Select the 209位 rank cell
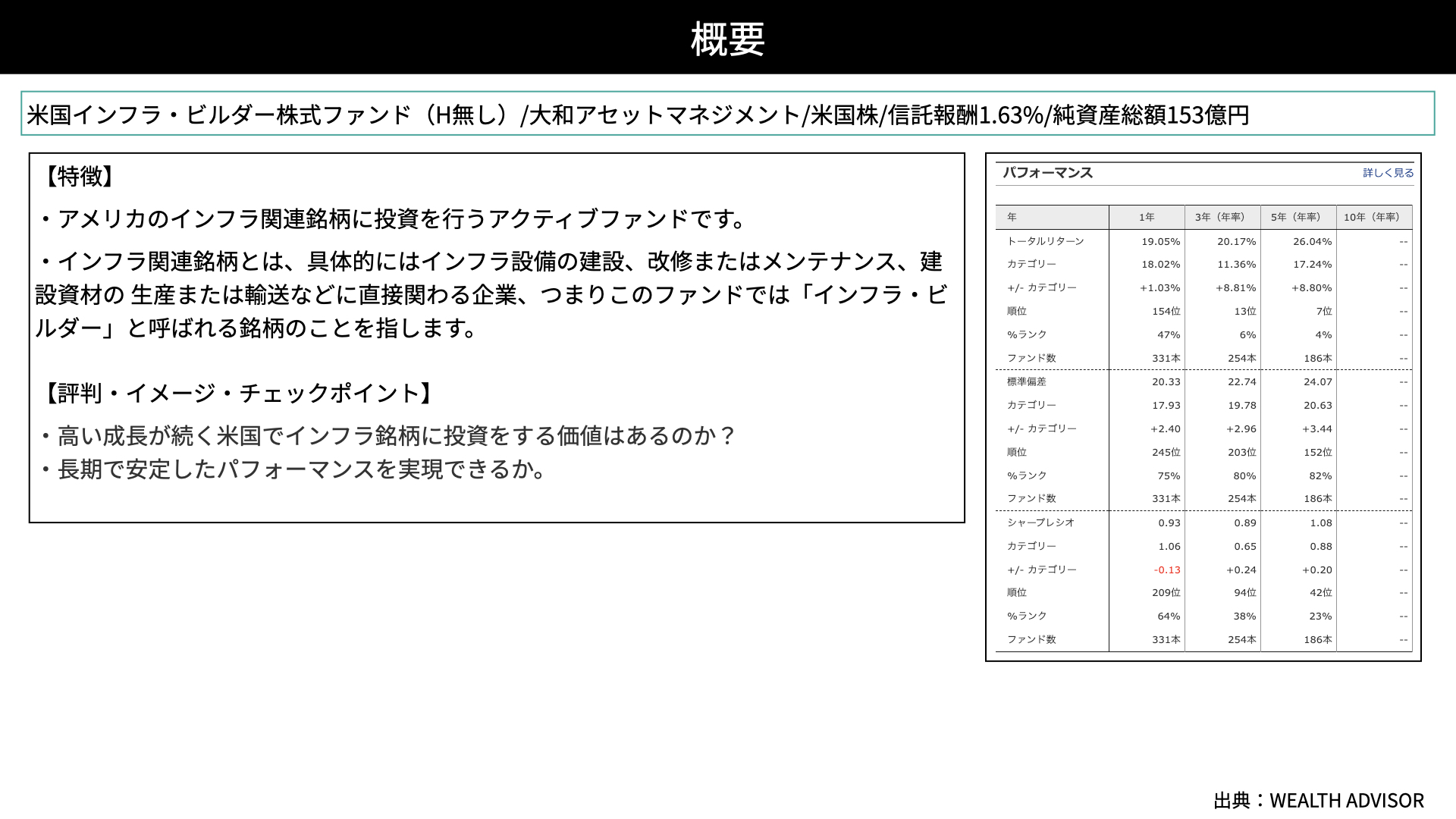The height and width of the screenshot is (819, 1456). pyautogui.click(x=1166, y=593)
